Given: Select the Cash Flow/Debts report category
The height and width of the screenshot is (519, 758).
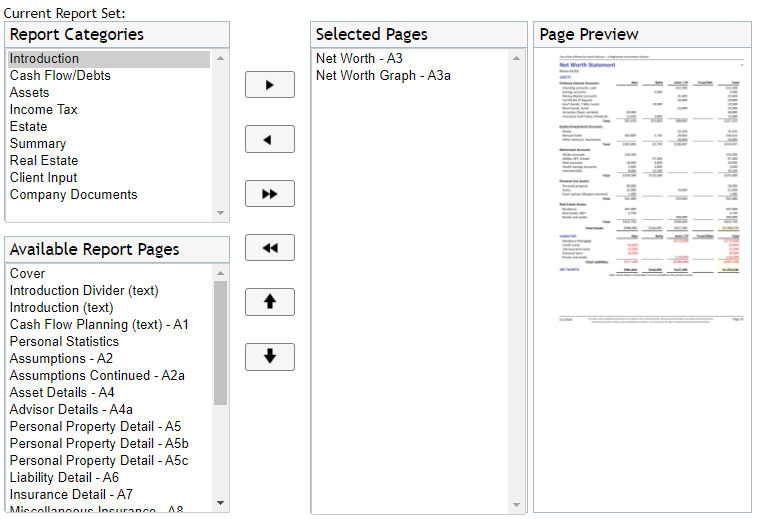Looking at the screenshot, I should [x=60, y=76].
